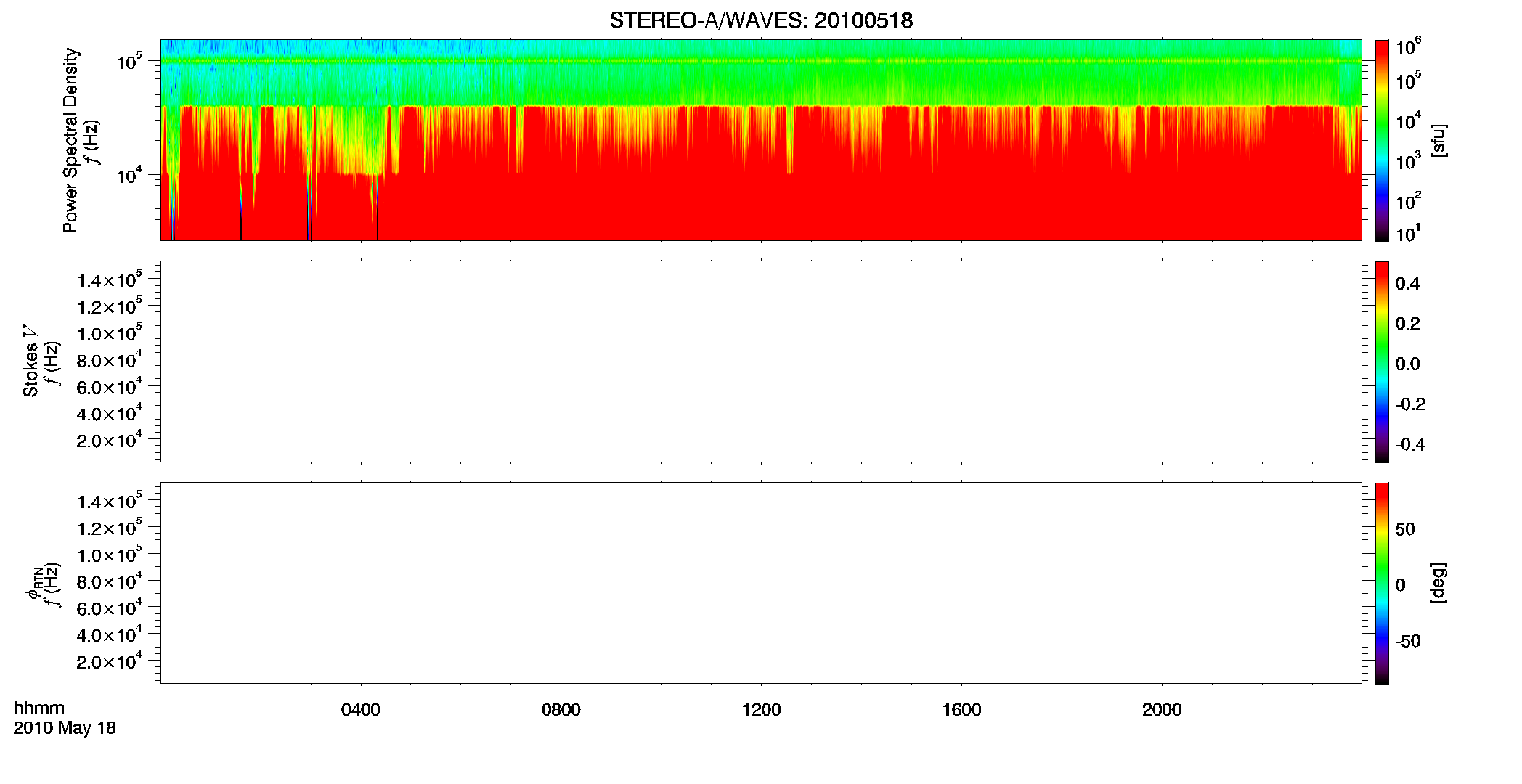This screenshot has height=784, width=1522.
Task: Click the "Stokes V" y-axis label
Action: [30, 361]
